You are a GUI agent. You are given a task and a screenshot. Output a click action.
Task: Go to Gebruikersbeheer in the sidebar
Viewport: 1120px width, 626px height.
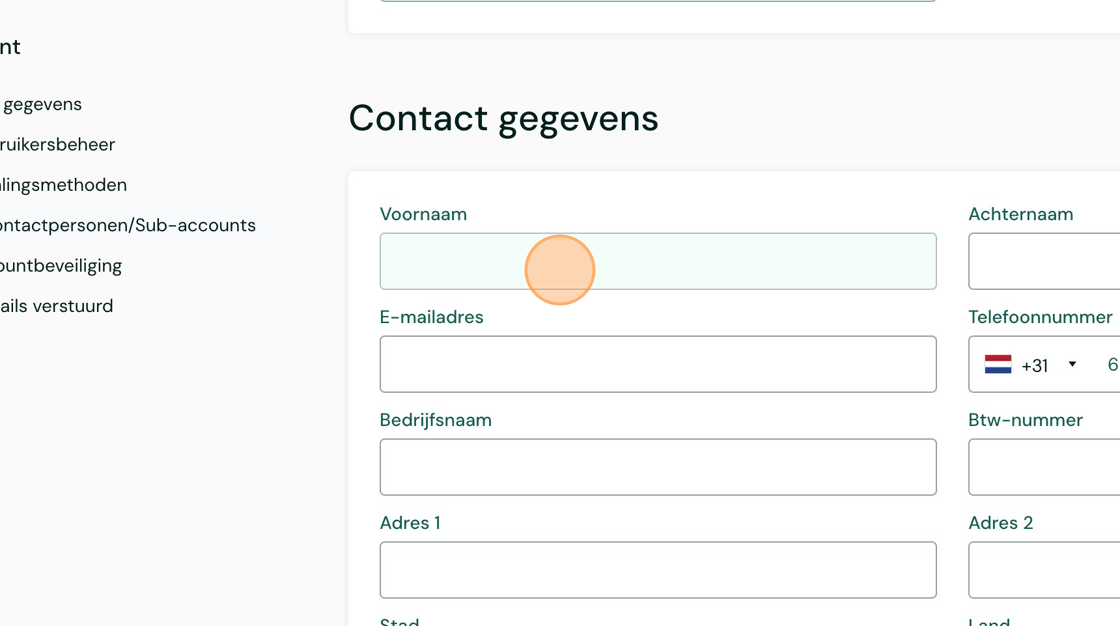click(58, 145)
